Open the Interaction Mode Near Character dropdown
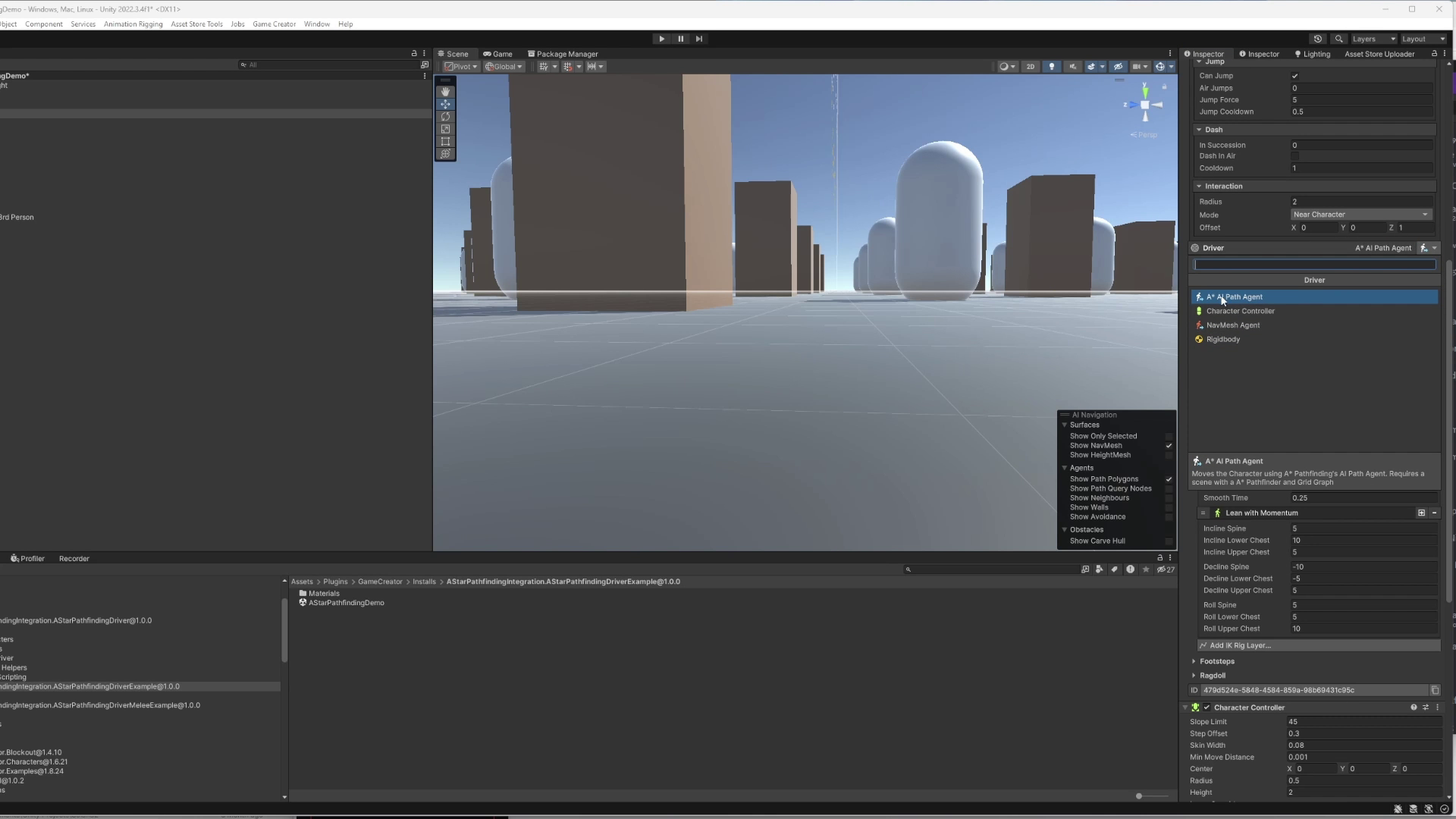This screenshot has width=1456, height=819. [x=1360, y=215]
